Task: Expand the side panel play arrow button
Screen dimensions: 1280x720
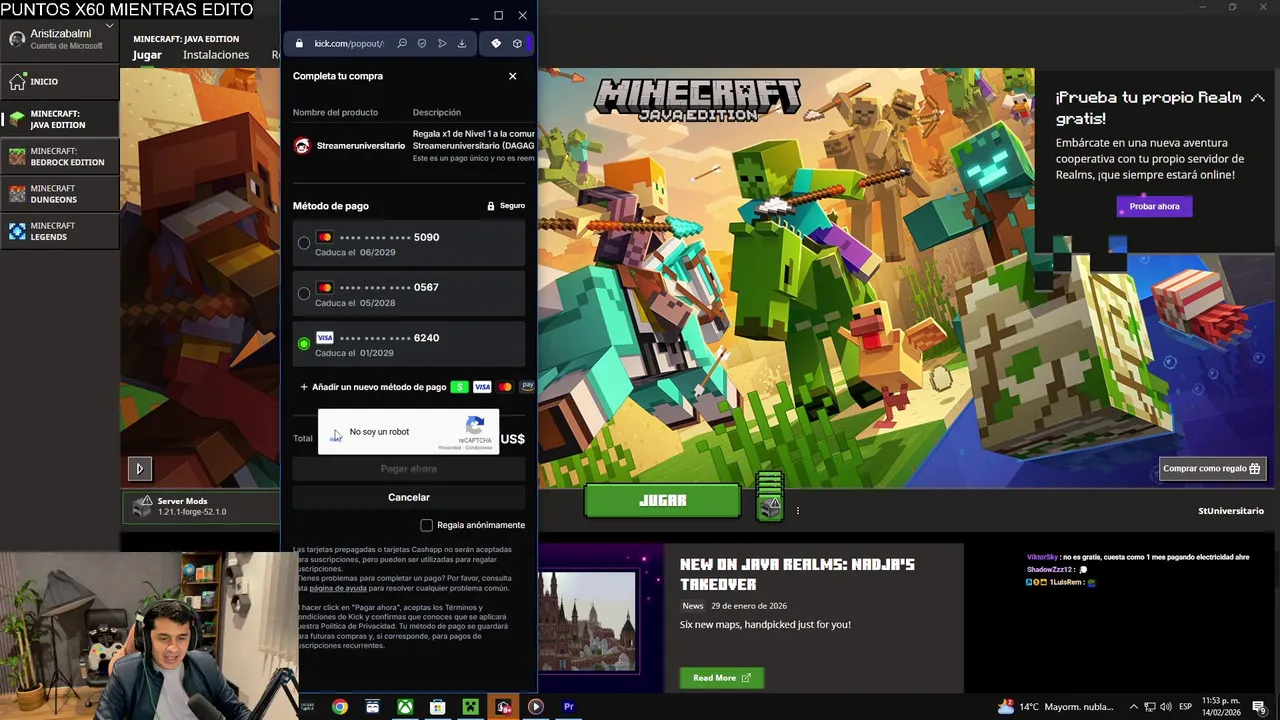Action: [x=139, y=468]
